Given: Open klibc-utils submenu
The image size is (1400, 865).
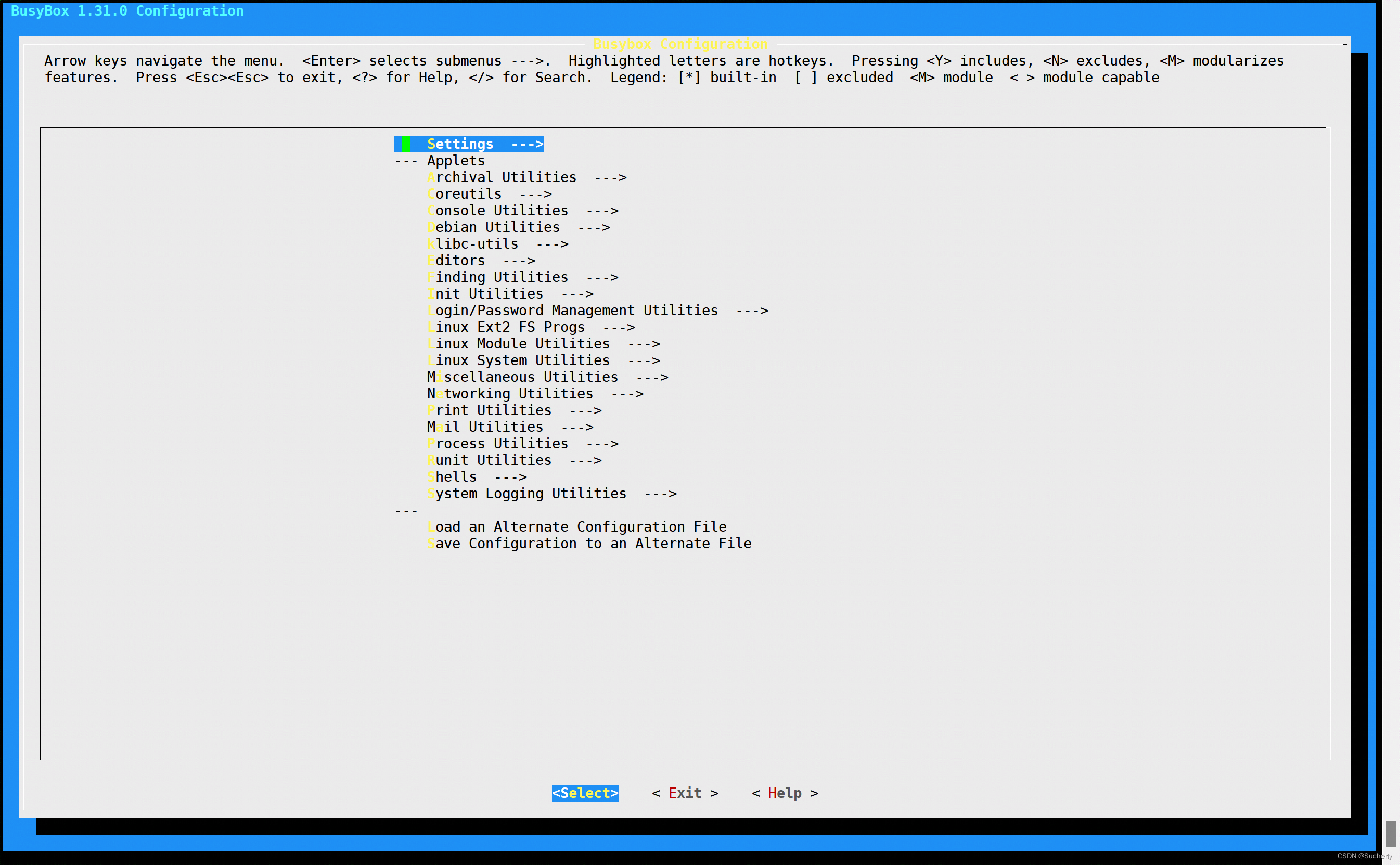Looking at the screenshot, I should click(498, 244).
